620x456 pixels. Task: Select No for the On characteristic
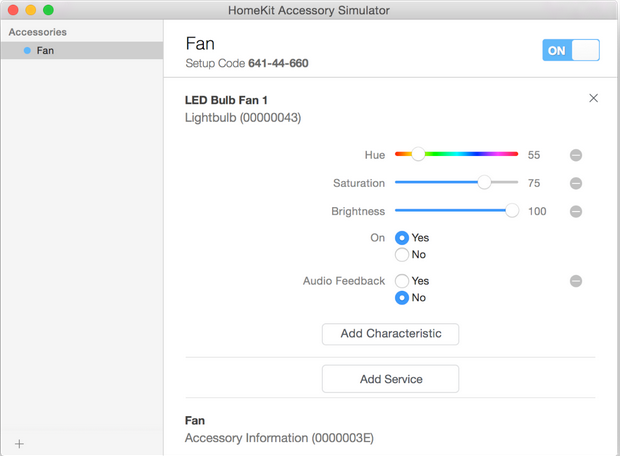tap(402, 254)
